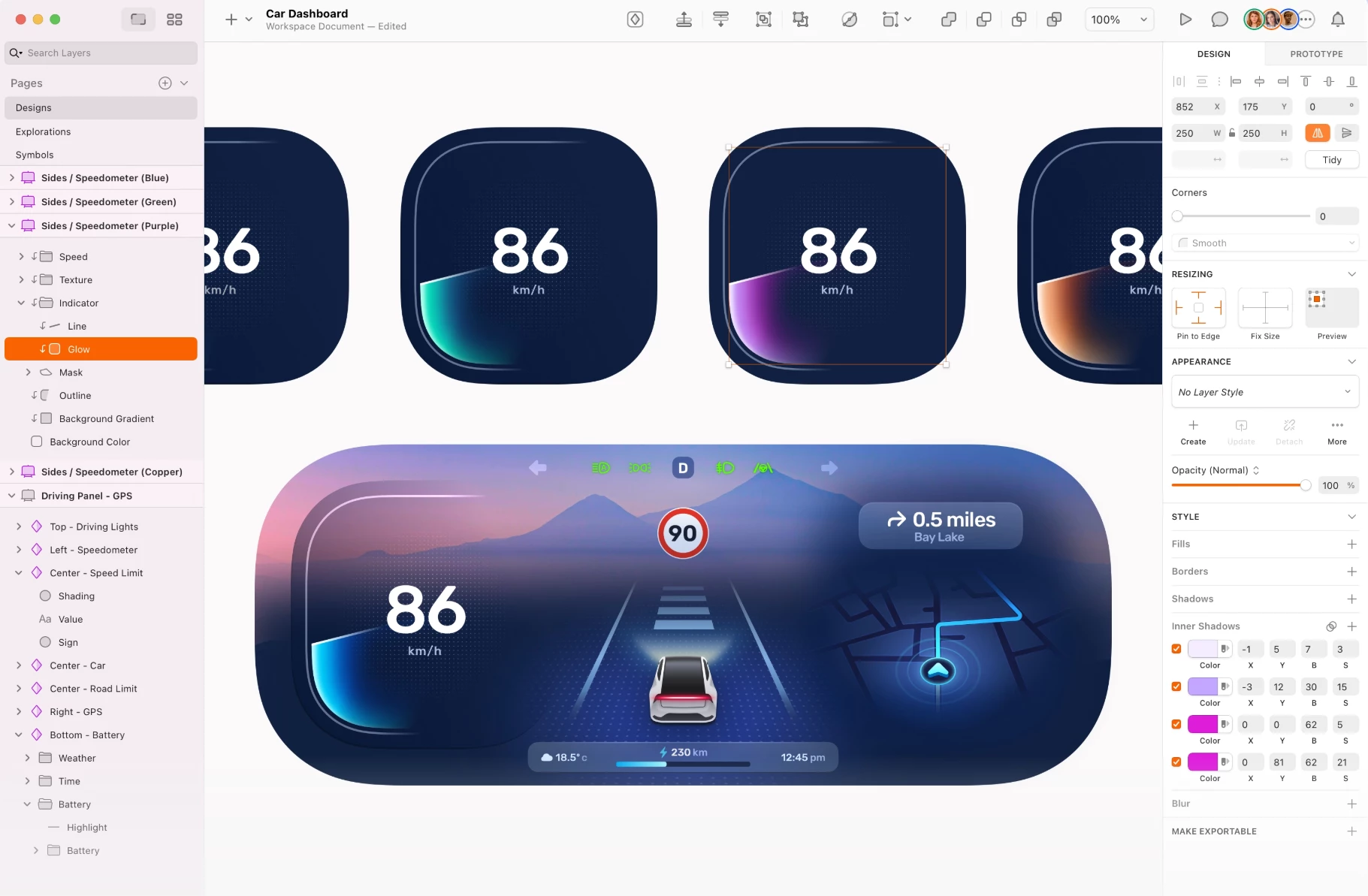Click the Create Symbol toolbar icon

click(636, 20)
